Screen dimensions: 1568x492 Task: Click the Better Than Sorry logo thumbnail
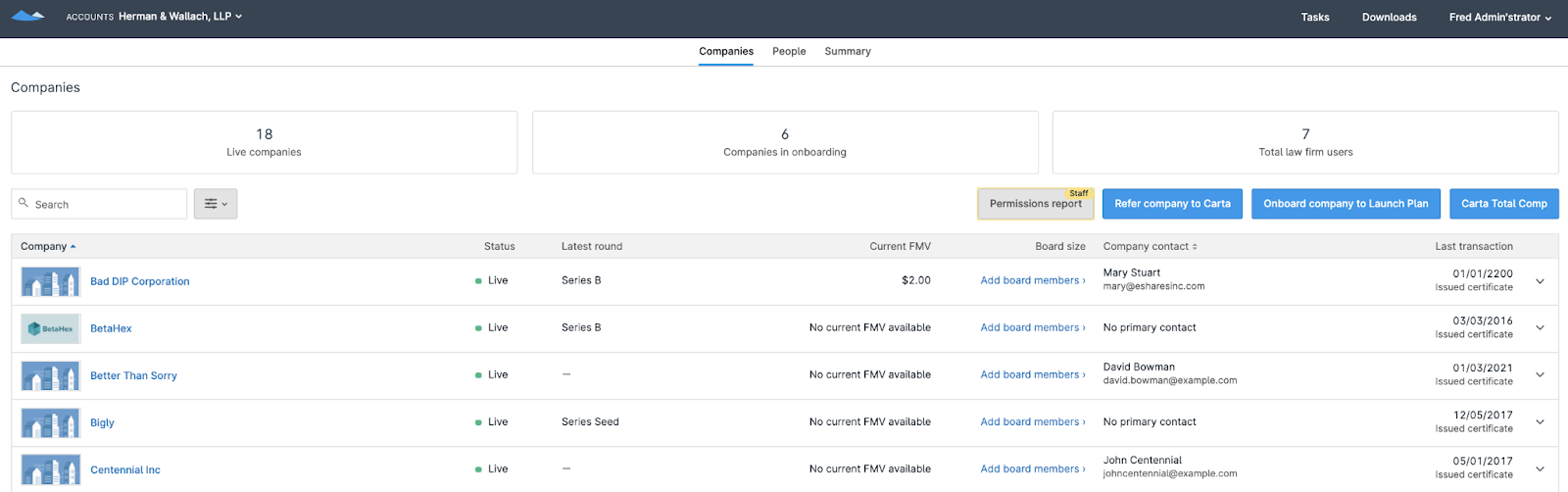point(50,375)
